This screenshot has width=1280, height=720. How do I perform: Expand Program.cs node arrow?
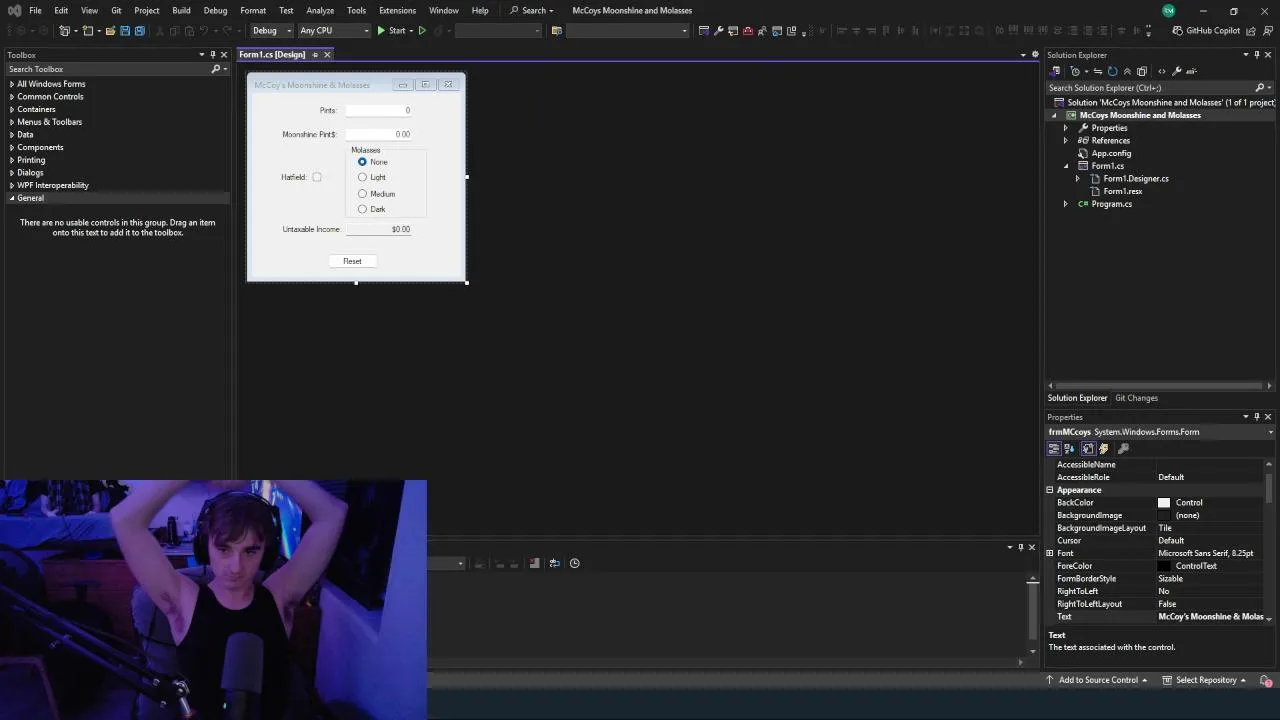coord(1066,204)
